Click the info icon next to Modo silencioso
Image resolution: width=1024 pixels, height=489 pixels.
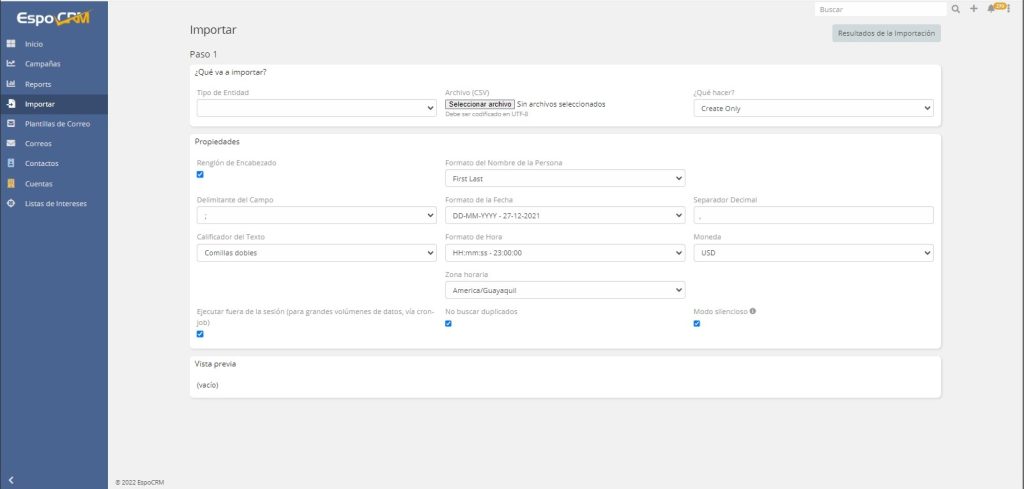[x=753, y=311]
